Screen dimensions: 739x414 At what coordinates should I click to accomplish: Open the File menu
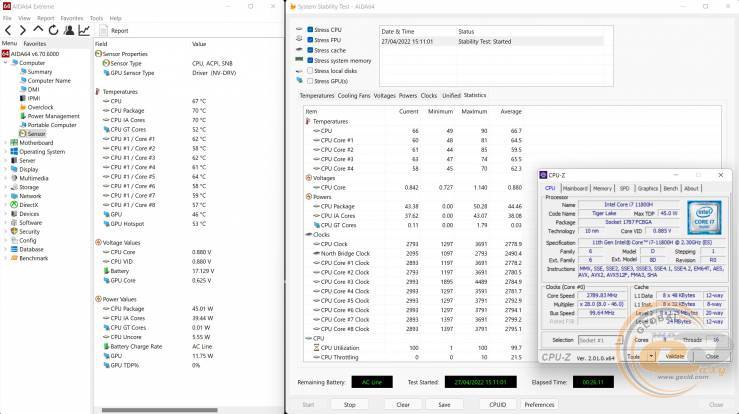pos(7,18)
